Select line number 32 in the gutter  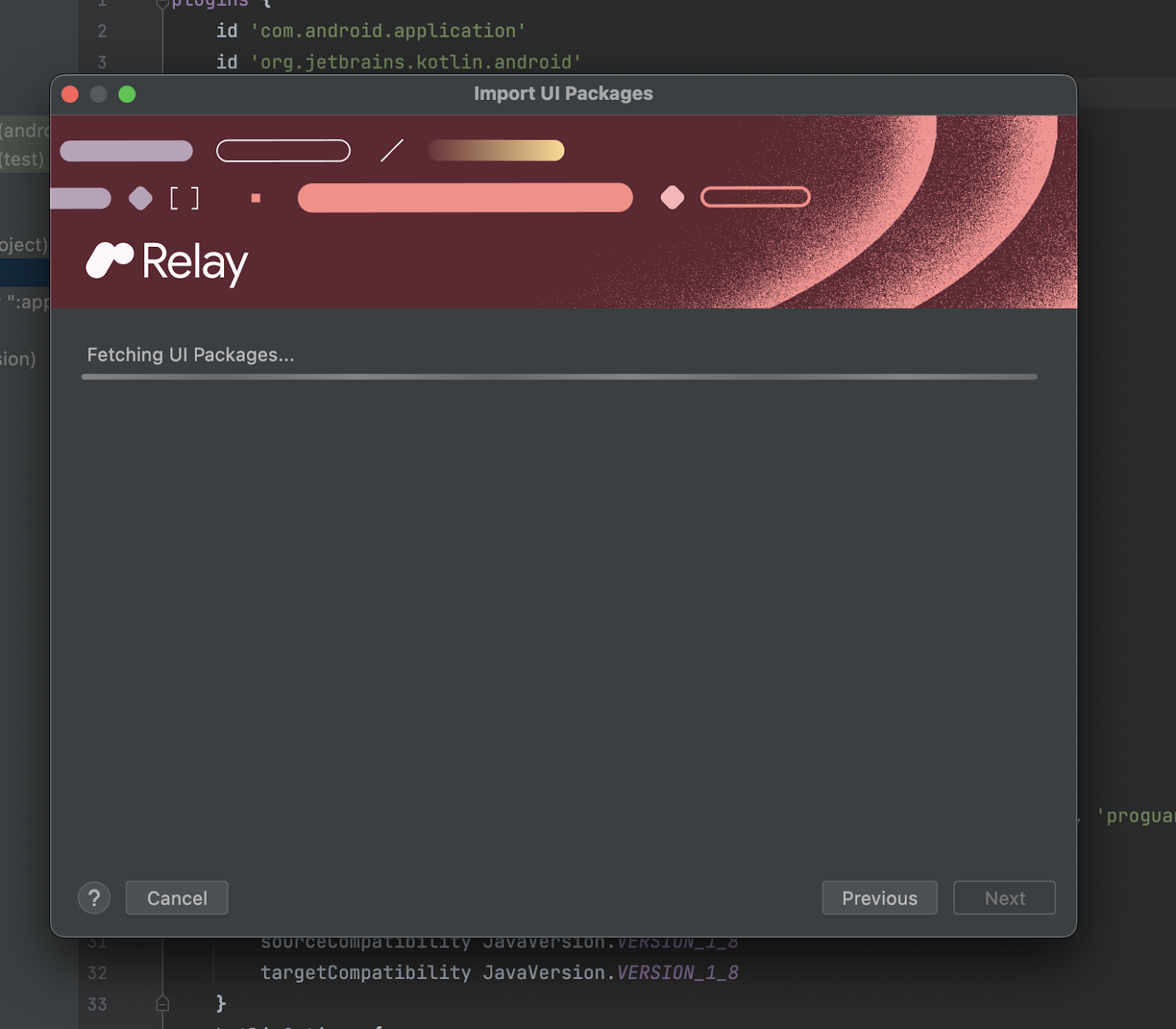pos(98,973)
